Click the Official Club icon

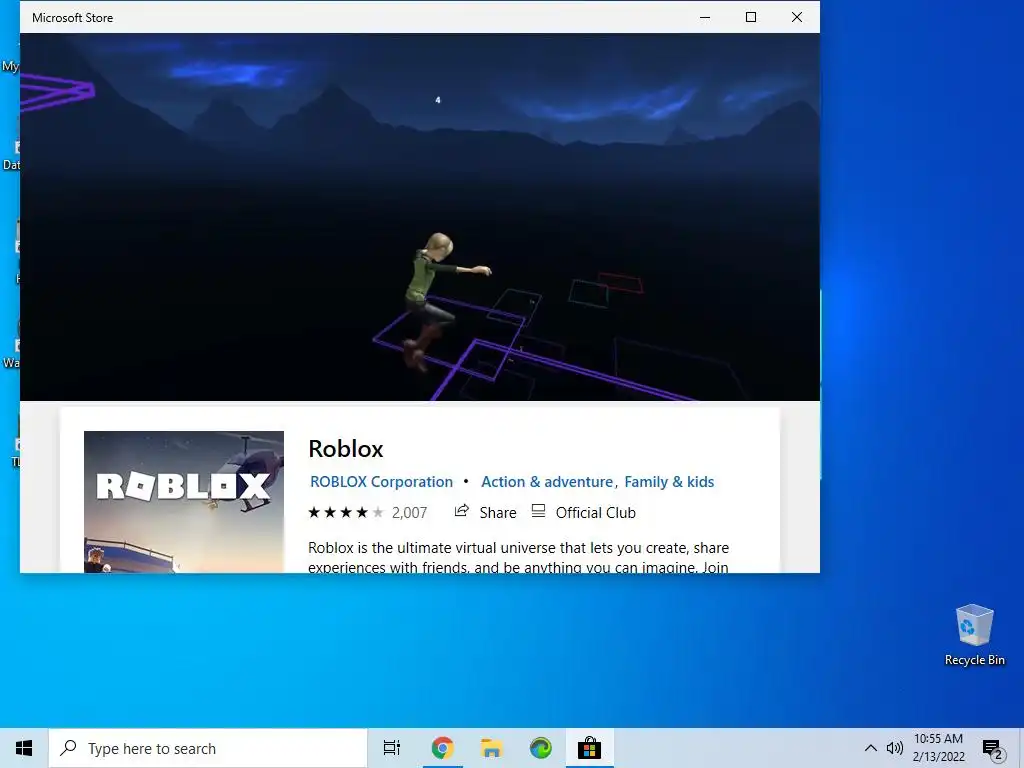(538, 511)
